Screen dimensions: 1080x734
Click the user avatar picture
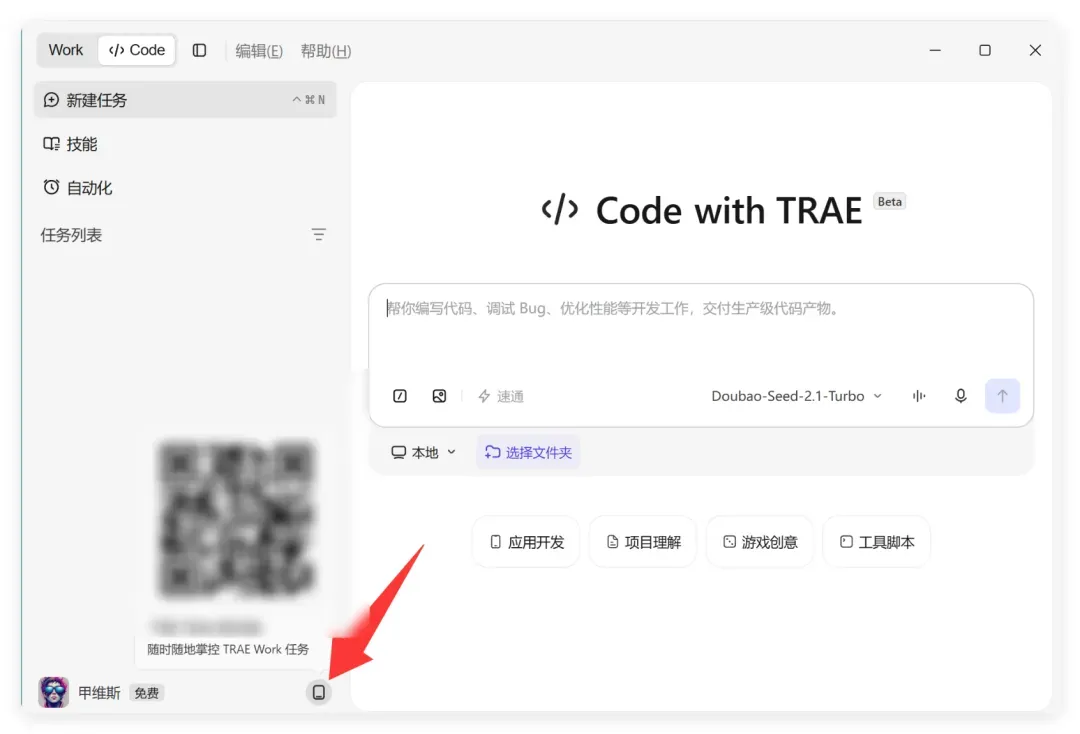(54, 692)
